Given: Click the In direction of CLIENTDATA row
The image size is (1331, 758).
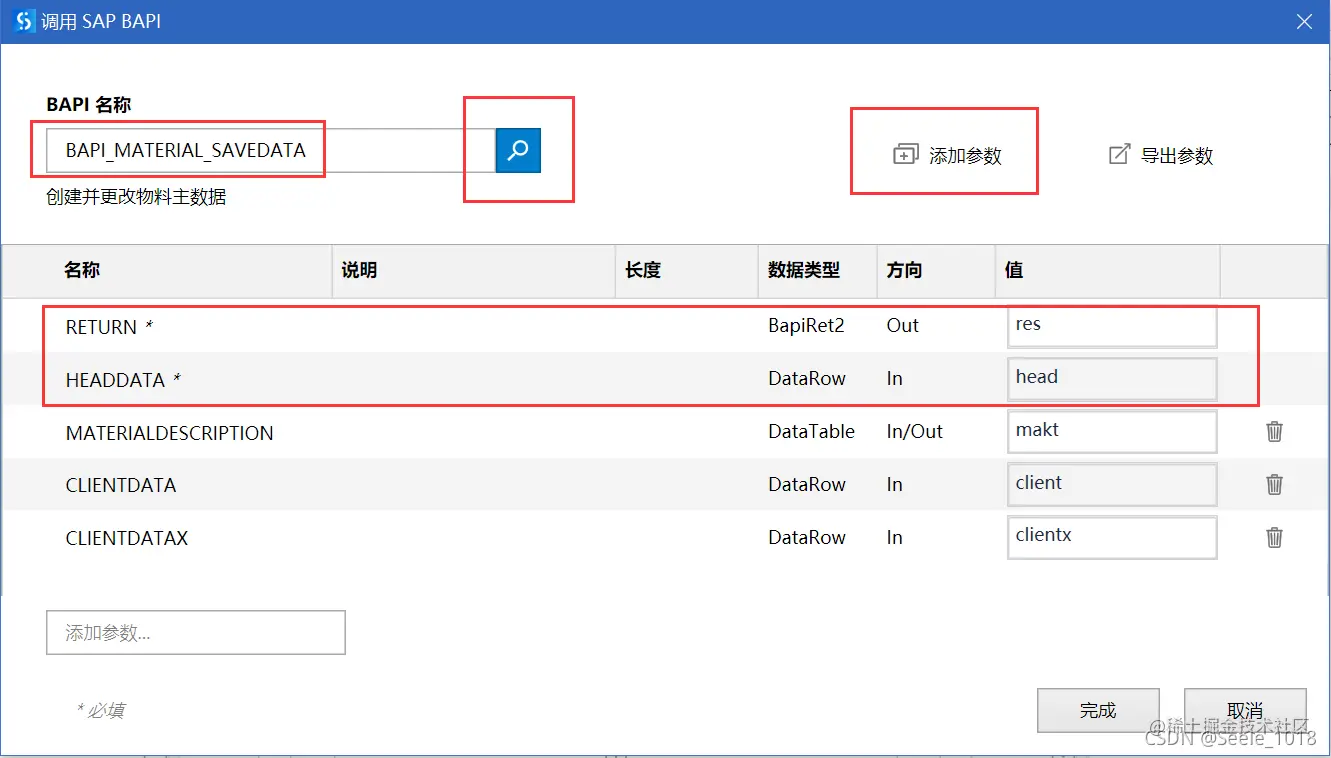Looking at the screenshot, I should point(894,485).
